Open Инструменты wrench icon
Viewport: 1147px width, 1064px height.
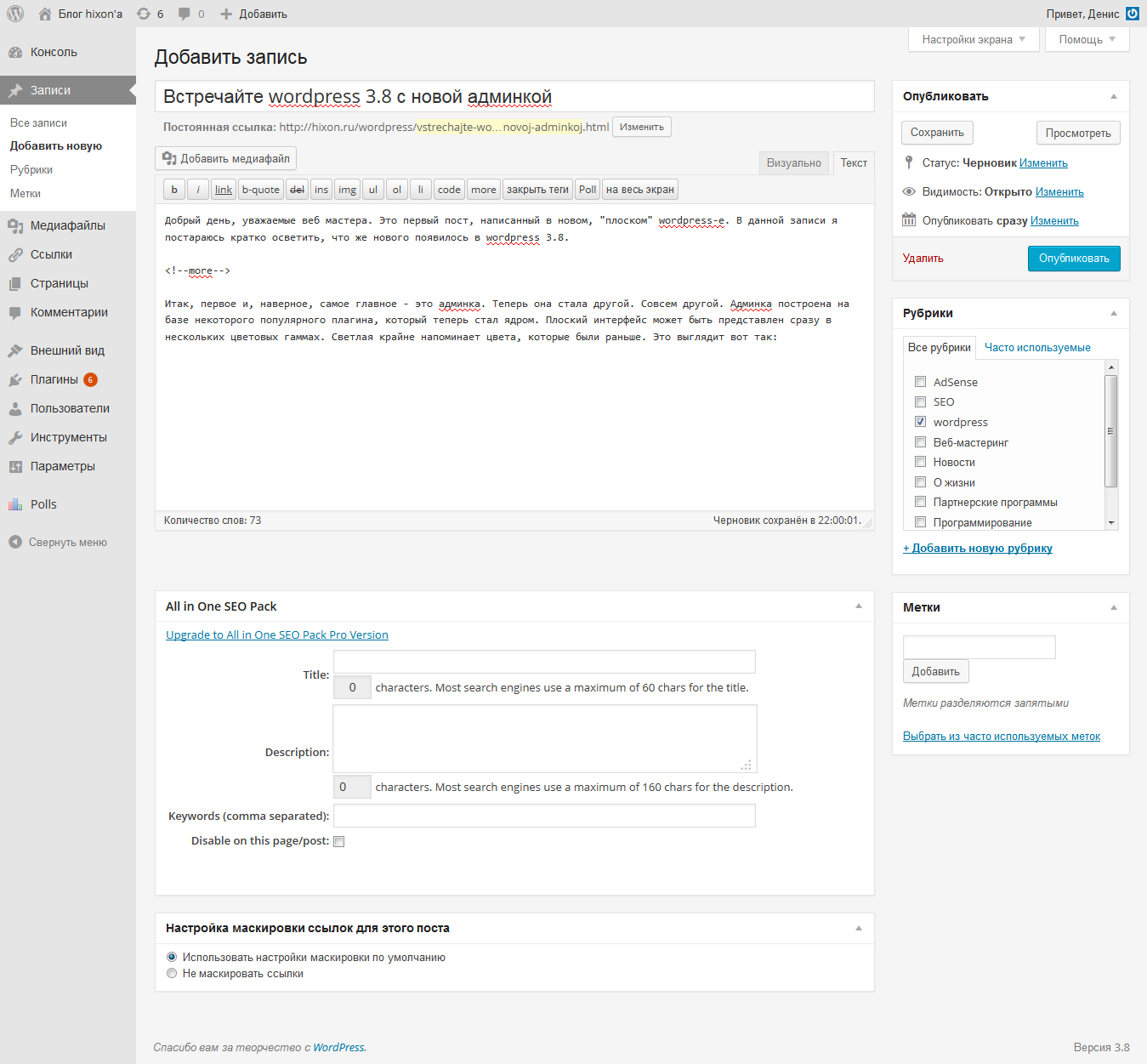tap(15, 437)
